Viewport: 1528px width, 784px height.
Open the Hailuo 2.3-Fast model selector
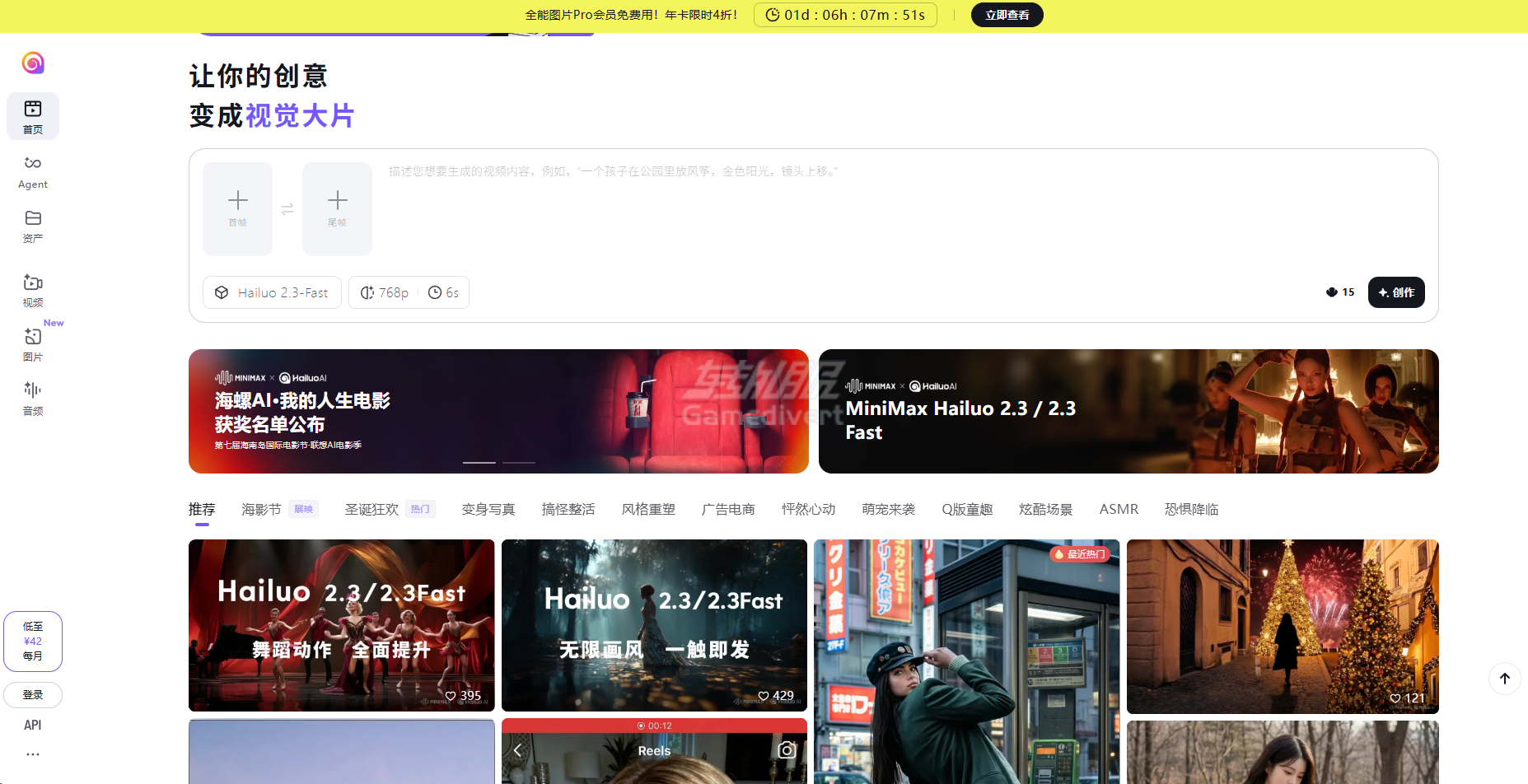272,292
